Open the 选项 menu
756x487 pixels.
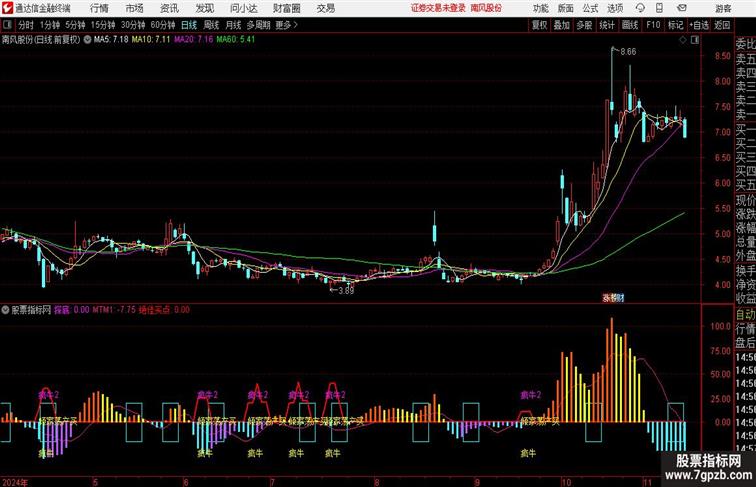pos(615,8)
